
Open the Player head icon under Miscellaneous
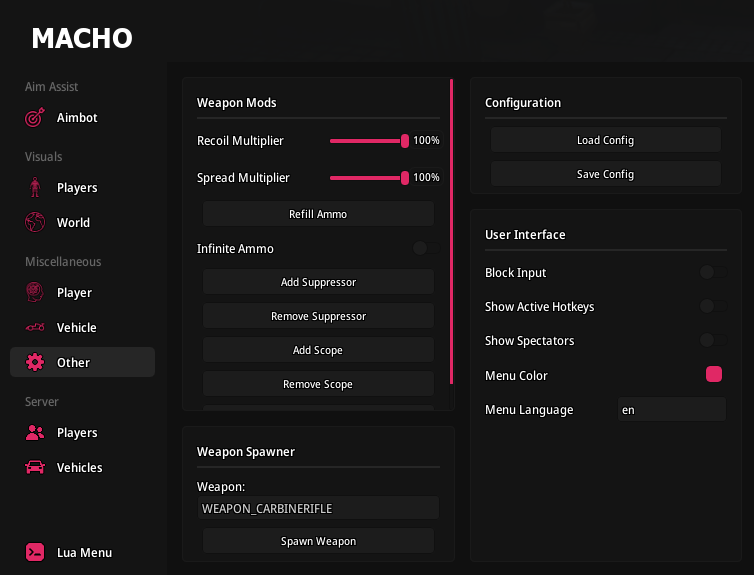point(35,293)
